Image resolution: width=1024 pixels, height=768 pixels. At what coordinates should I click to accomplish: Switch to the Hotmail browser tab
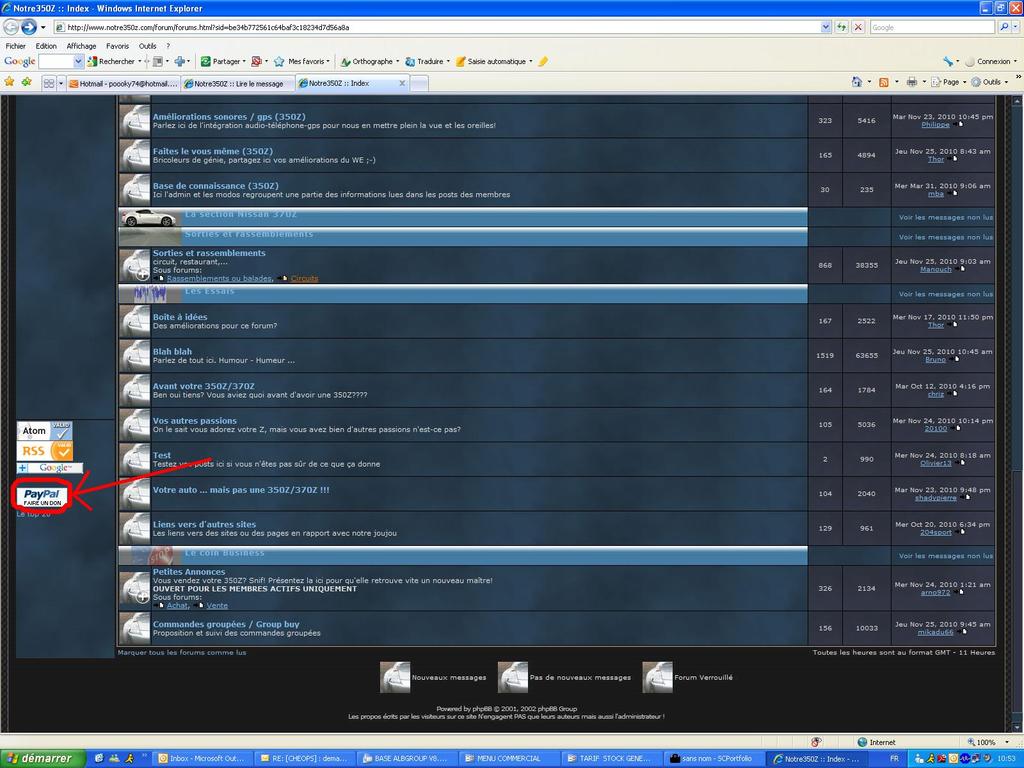(124, 83)
